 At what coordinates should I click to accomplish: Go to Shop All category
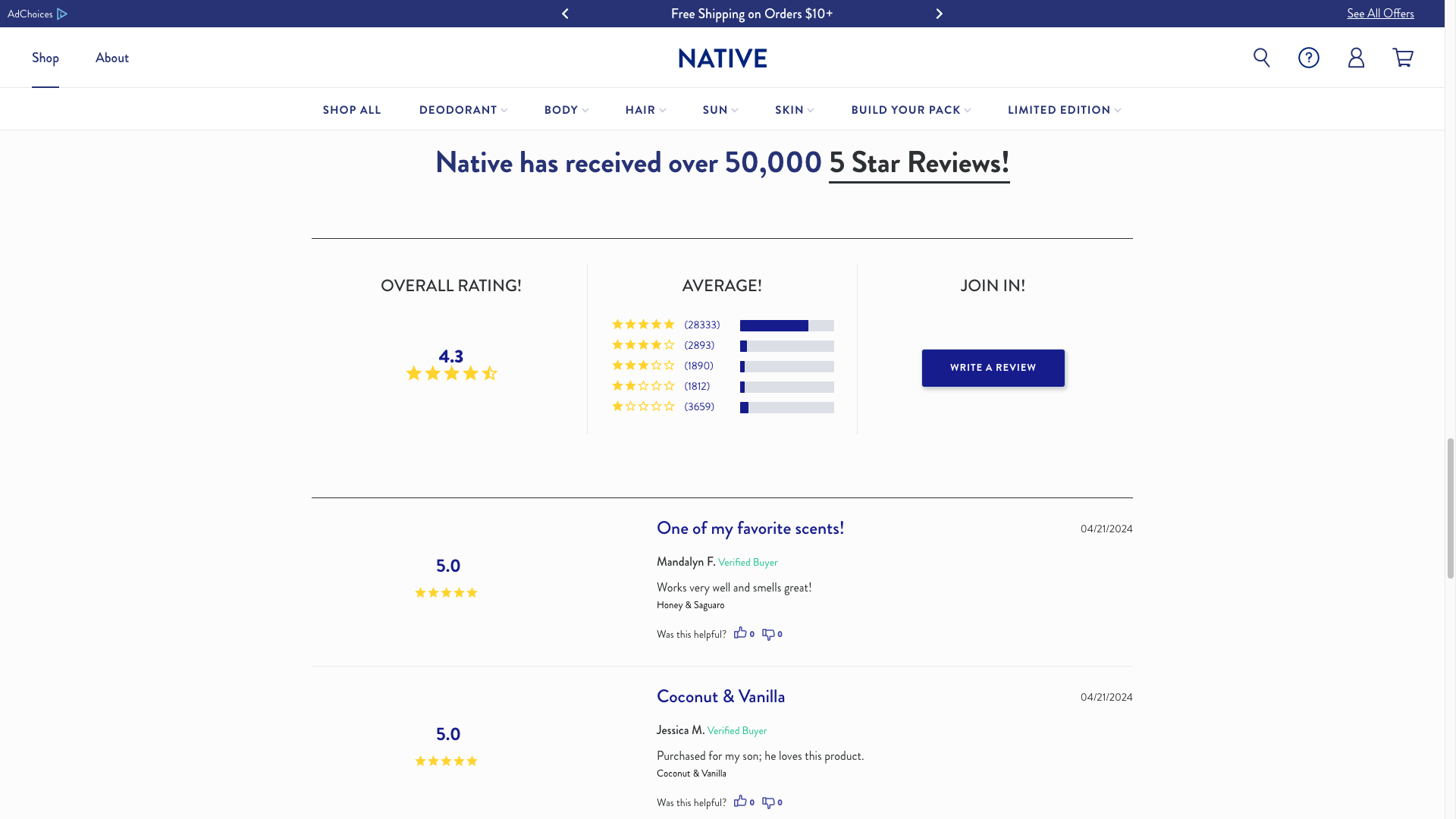coord(352,110)
